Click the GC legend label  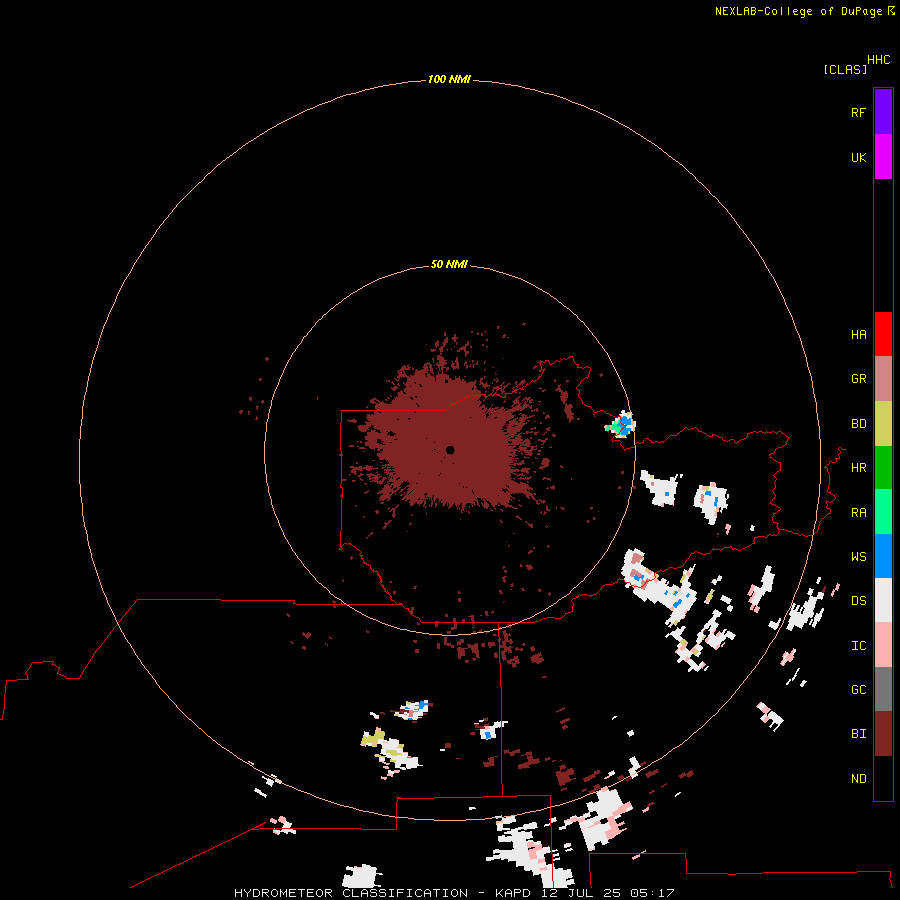(x=858, y=690)
